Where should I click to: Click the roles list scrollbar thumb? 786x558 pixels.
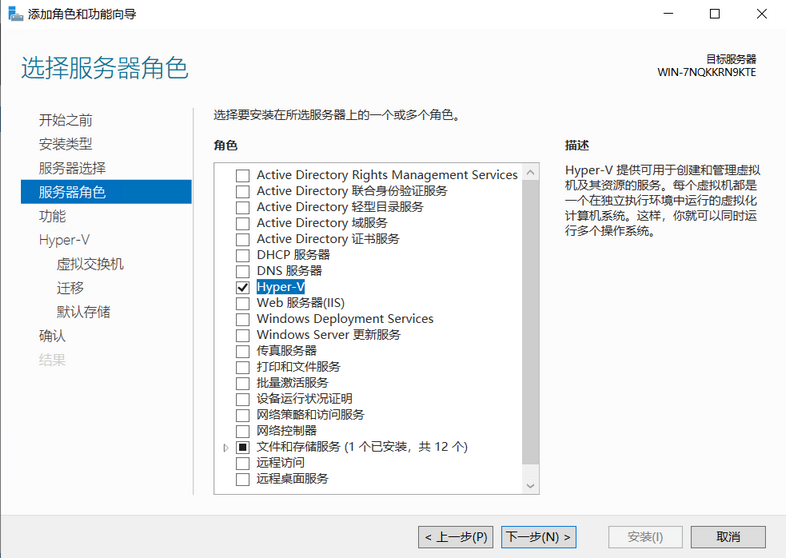tap(530, 322)
